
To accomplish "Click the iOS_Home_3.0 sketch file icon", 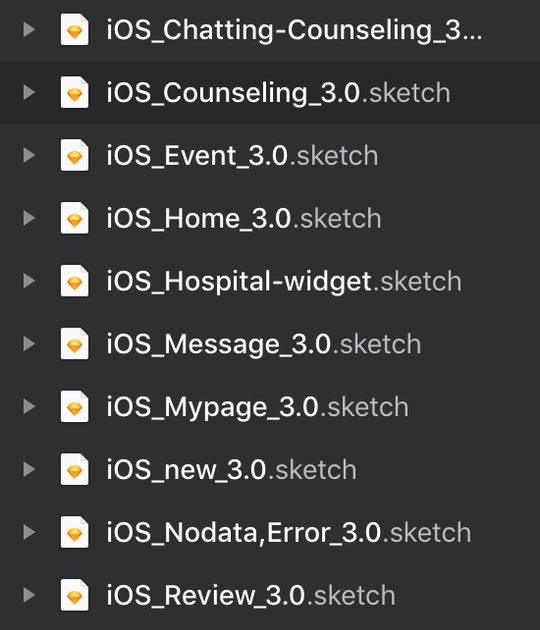I will 74,218.
